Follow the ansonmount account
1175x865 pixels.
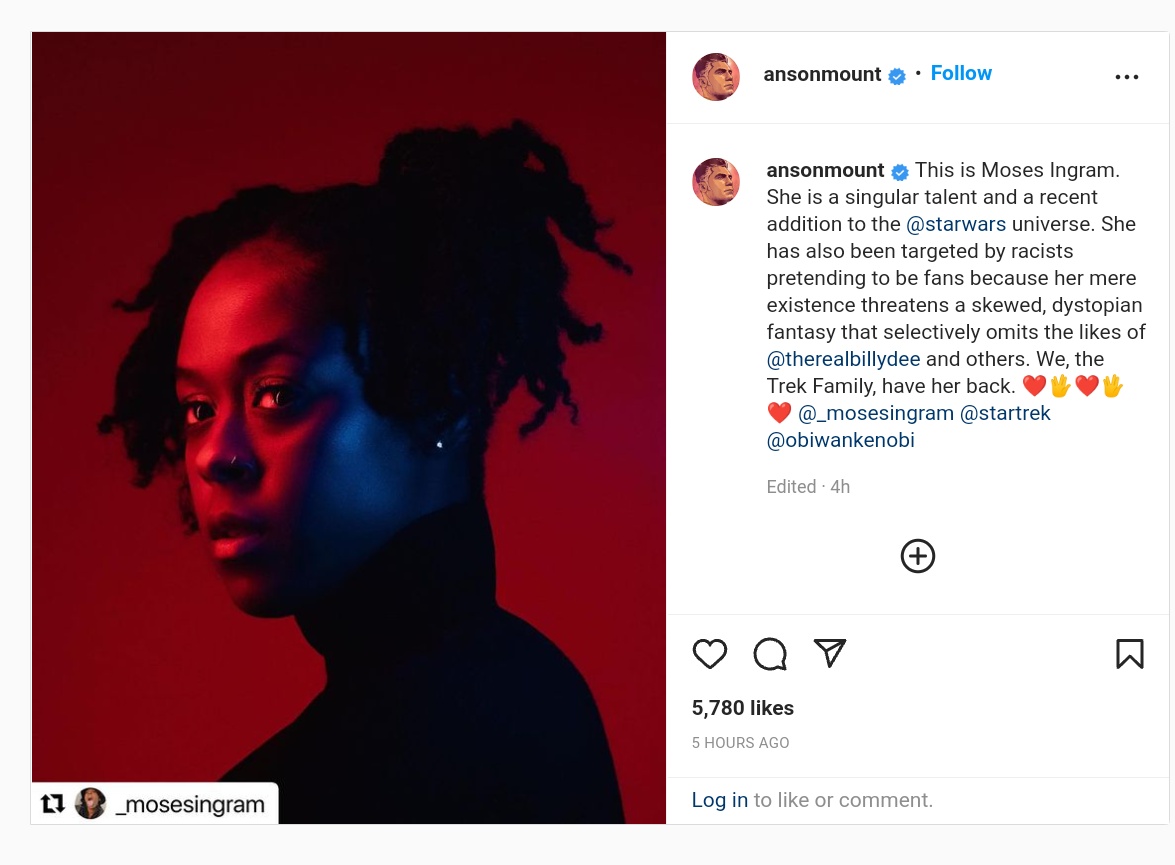(x=961, y=73)
